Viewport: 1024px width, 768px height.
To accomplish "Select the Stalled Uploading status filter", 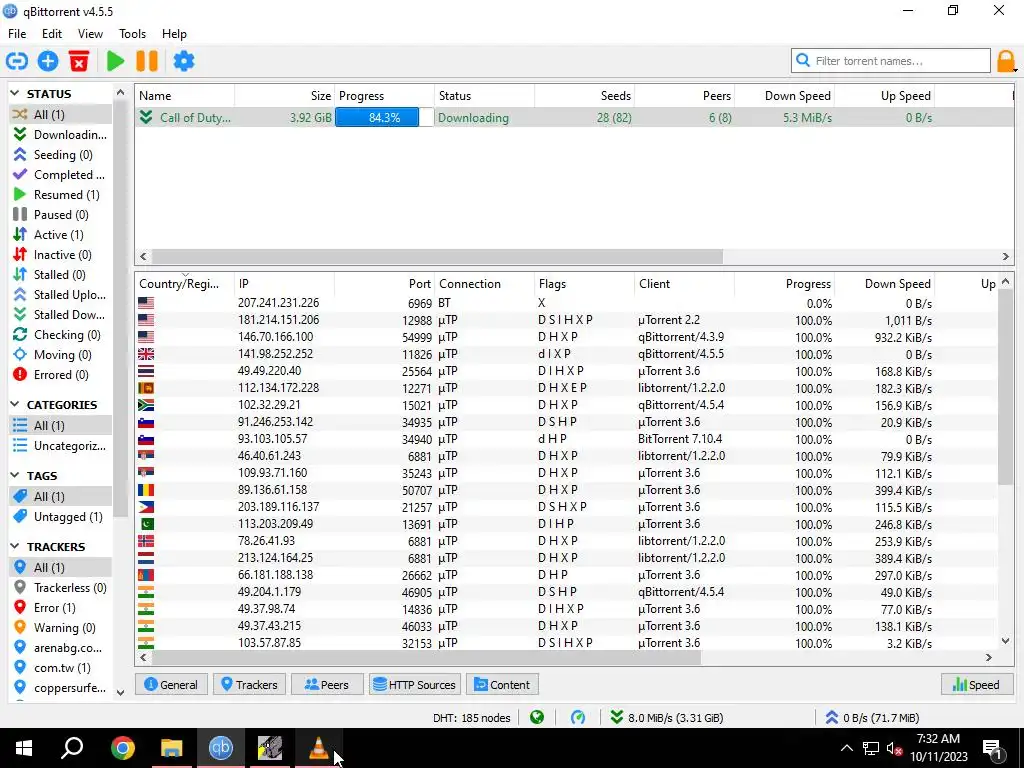I will coord(59,295).
